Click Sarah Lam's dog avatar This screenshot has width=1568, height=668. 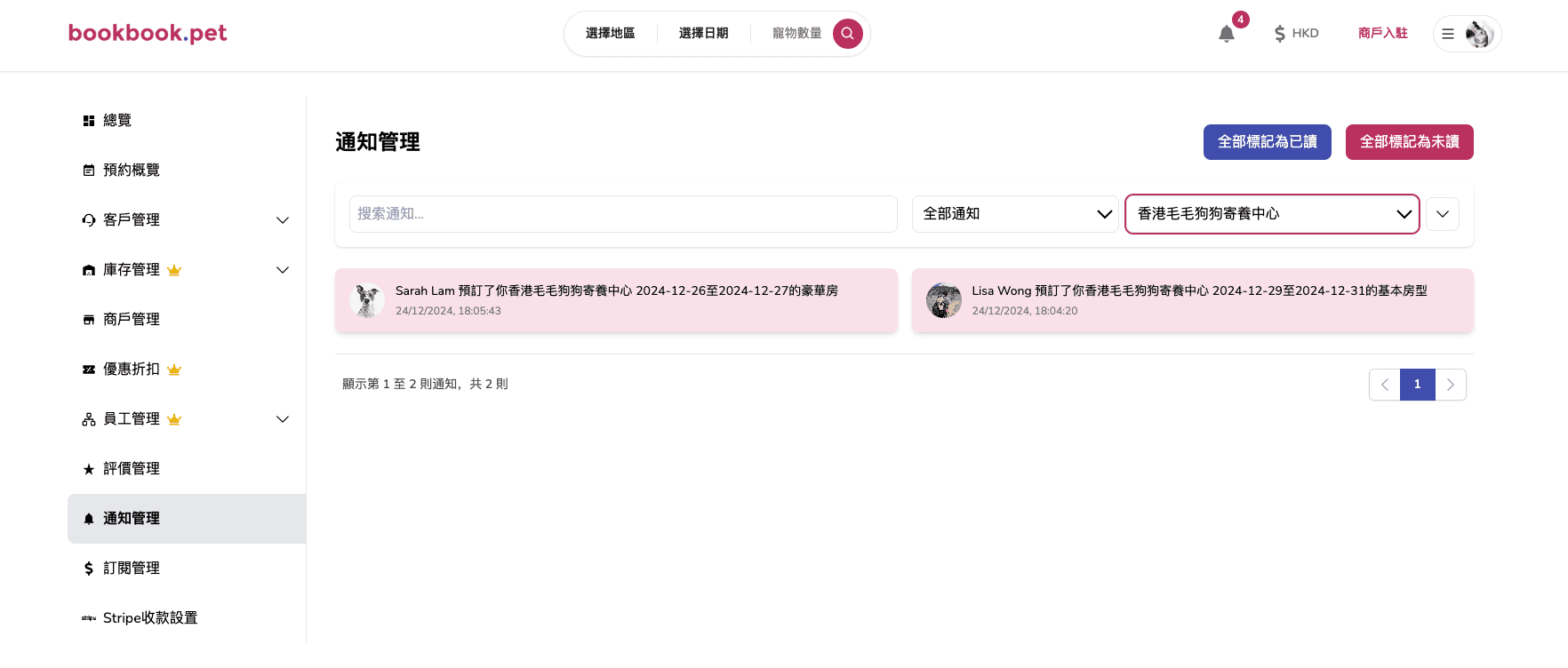tap(367, 300)
